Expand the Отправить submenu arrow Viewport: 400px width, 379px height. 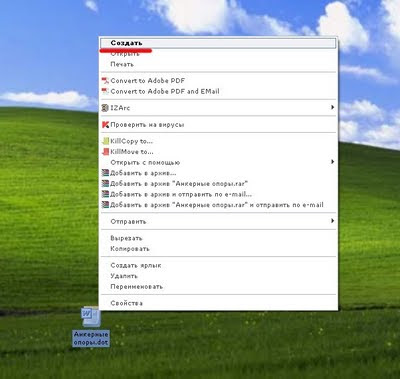point(332,221)
